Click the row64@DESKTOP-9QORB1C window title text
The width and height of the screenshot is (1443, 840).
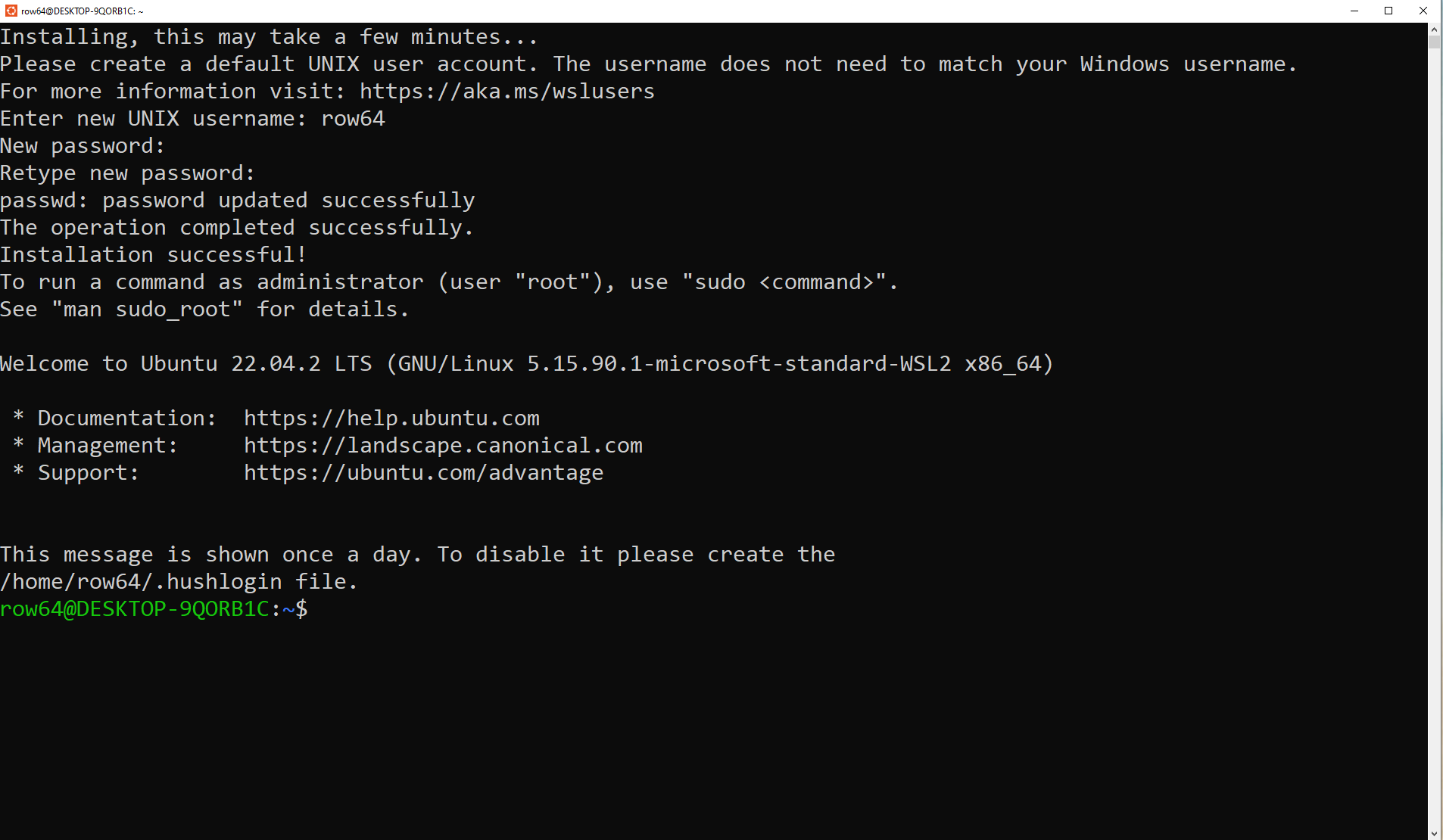tap(79, 11)
